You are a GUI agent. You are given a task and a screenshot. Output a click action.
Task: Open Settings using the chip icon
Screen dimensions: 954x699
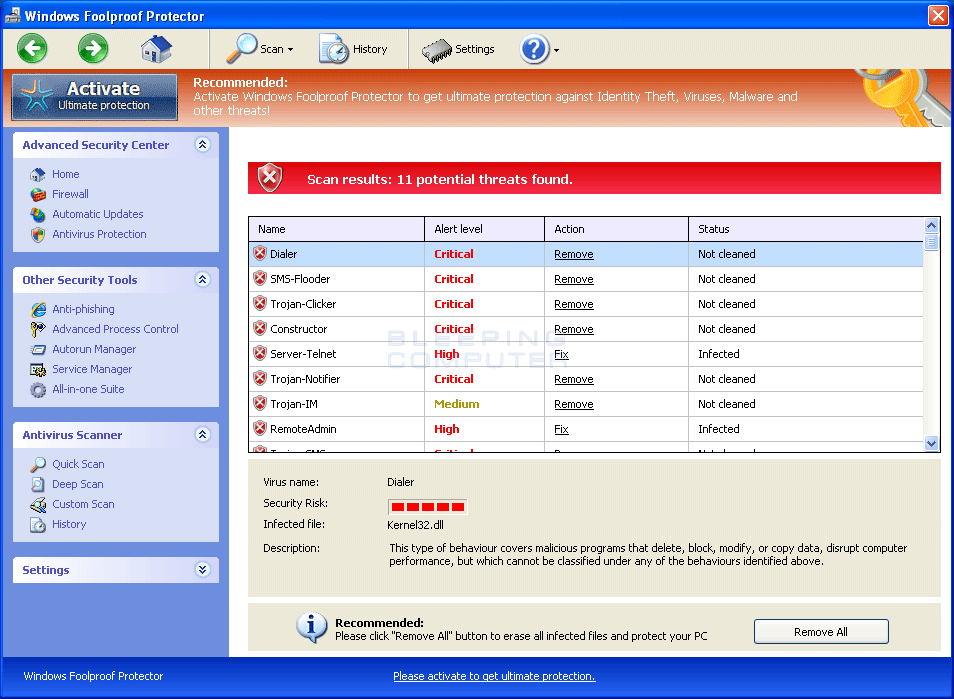click(457, 48)
